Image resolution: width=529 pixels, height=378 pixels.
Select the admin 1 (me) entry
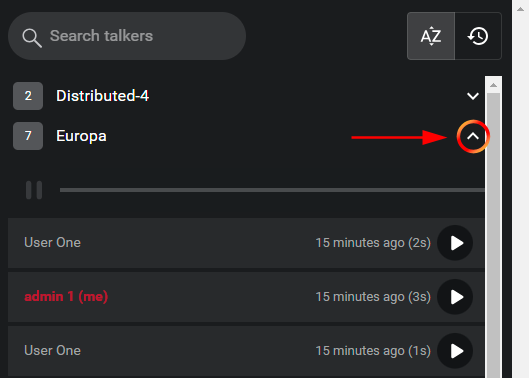tap(246, 297)
